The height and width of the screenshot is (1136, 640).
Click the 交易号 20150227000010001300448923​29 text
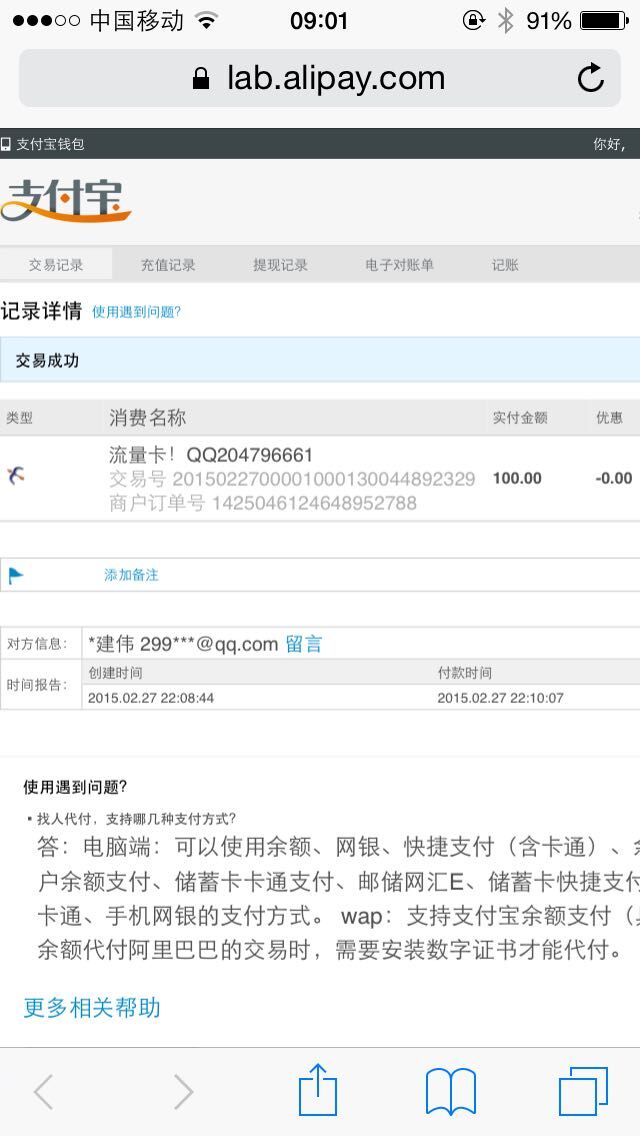pos(292,479)
